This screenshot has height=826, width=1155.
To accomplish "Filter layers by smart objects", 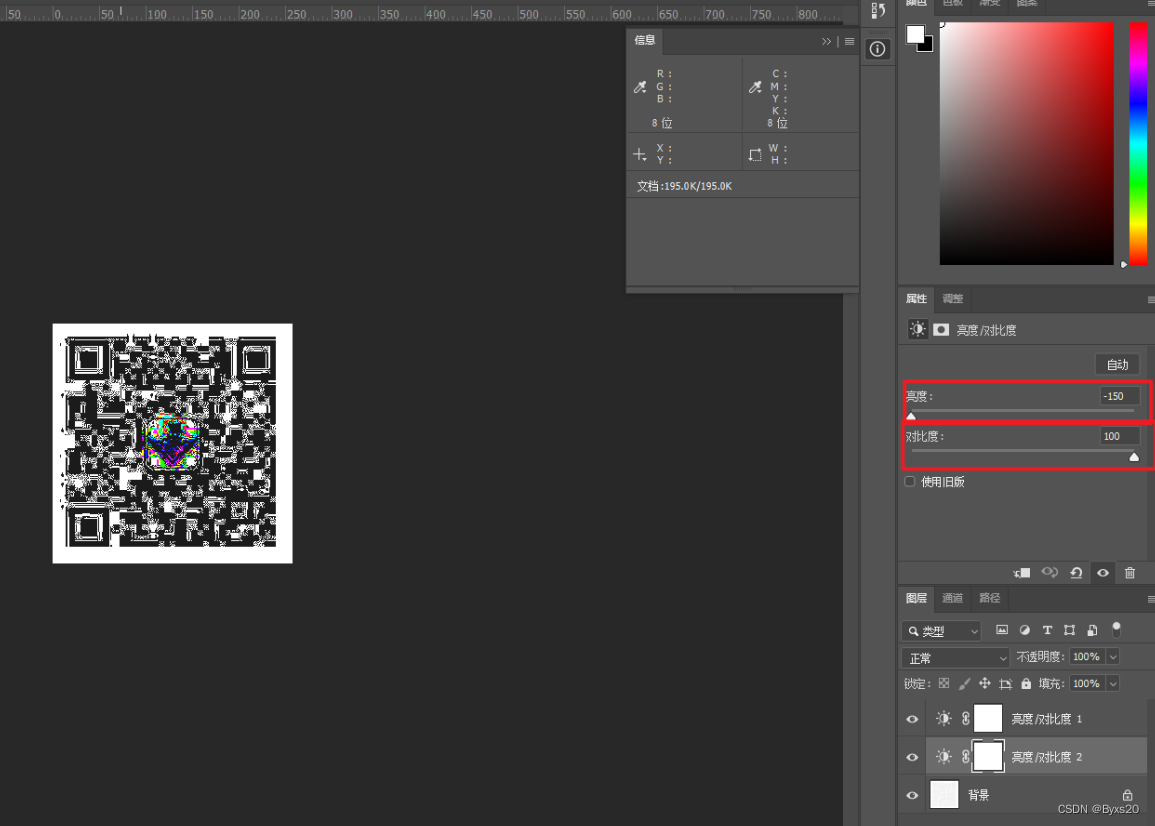I will tap(1092, 630).
